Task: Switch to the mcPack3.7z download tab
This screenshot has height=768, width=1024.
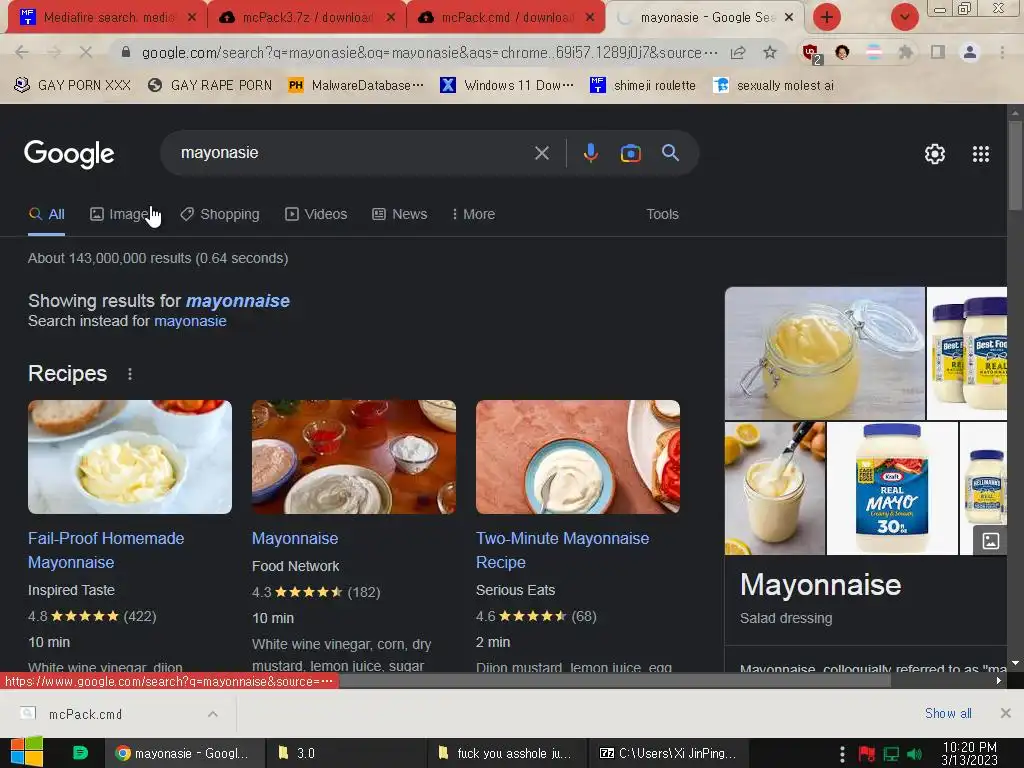Action: tap(307, 18)
